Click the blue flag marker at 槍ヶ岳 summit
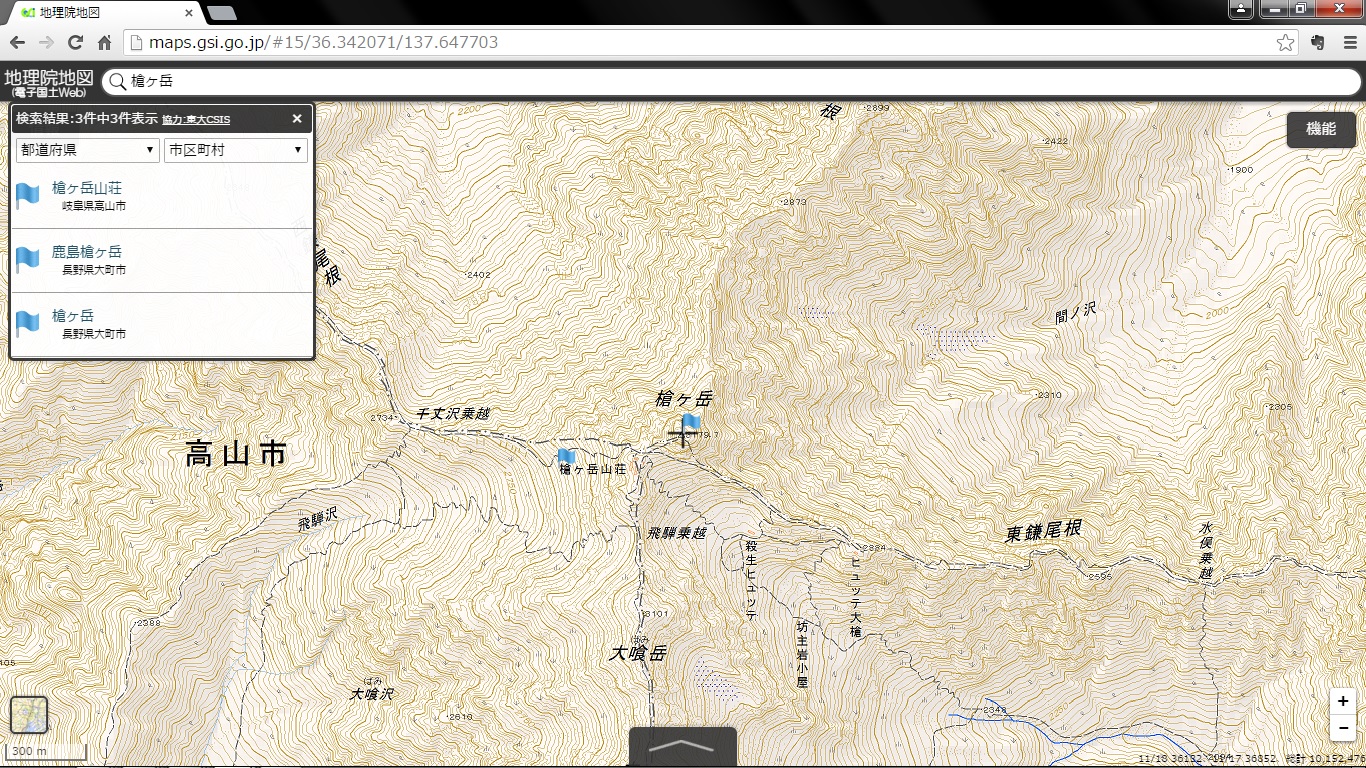This screenshot has width=1366, height=768. click(x=691, y=424)
